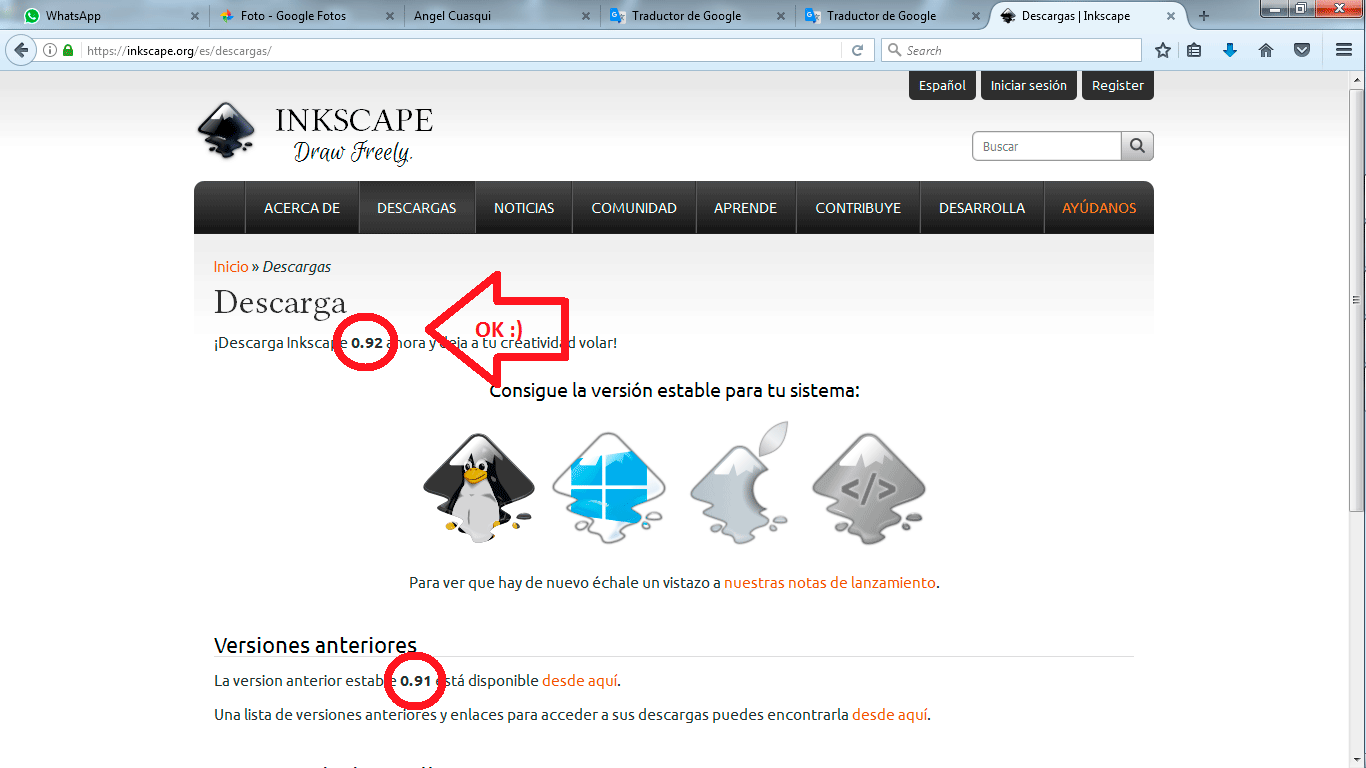Open the NOTICIAS menu item
The image size is (1366, 768).
point(524,208)
